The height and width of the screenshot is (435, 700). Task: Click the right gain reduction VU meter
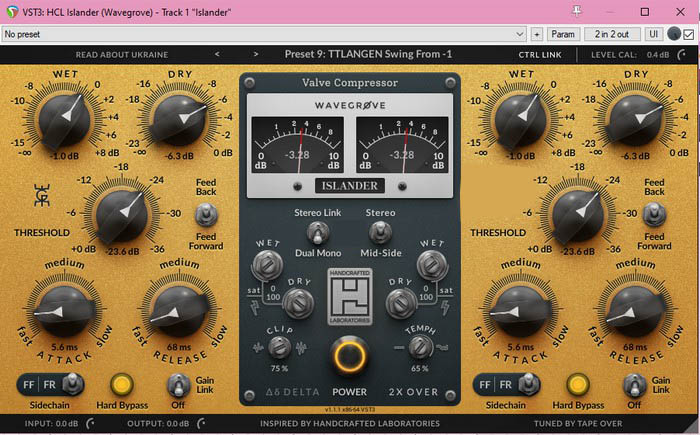coord(402,145)
